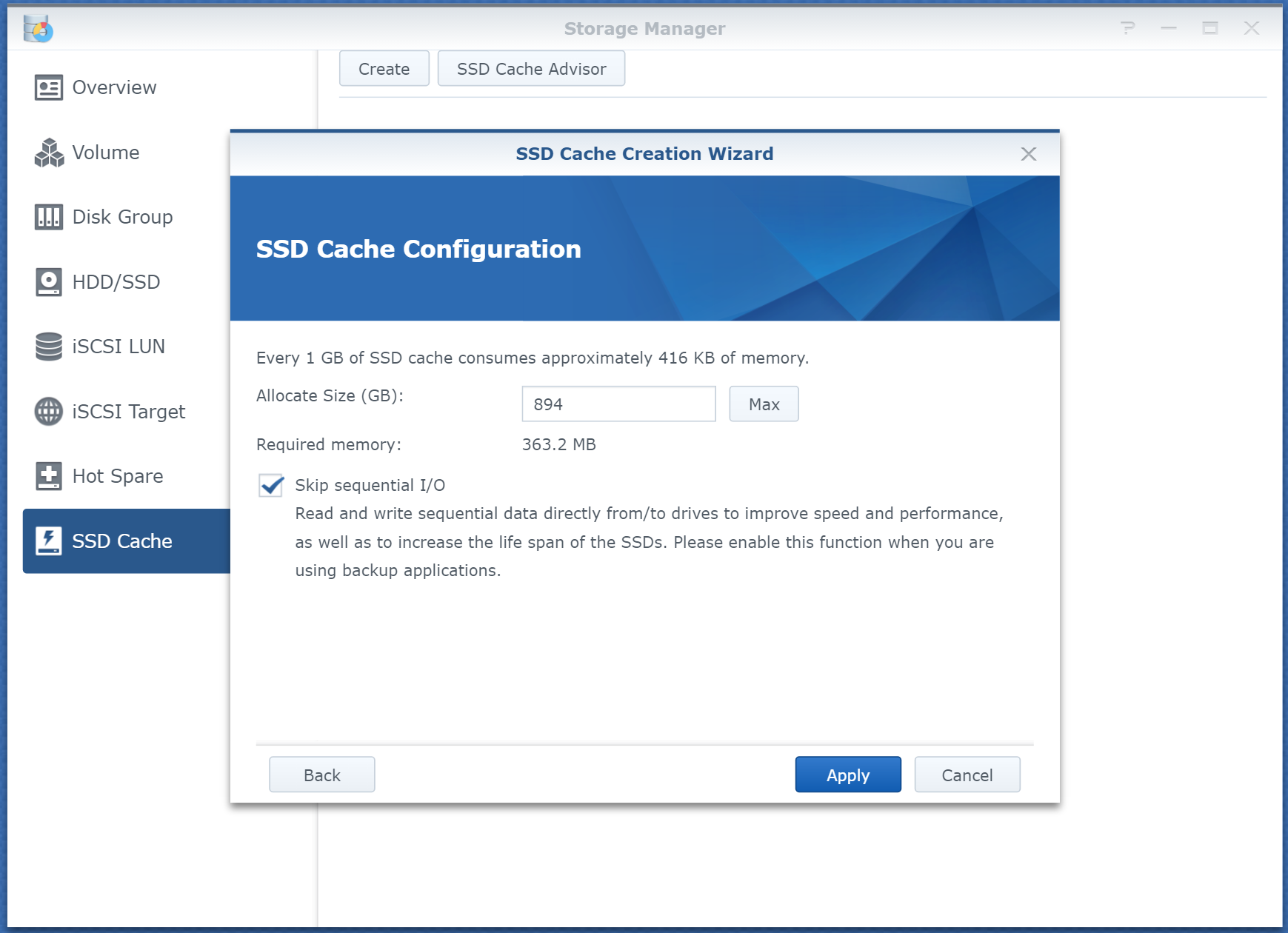Click the 363.2 MB required memory value
Screen dimensions: 1288x933
click(x=559, y=445)
